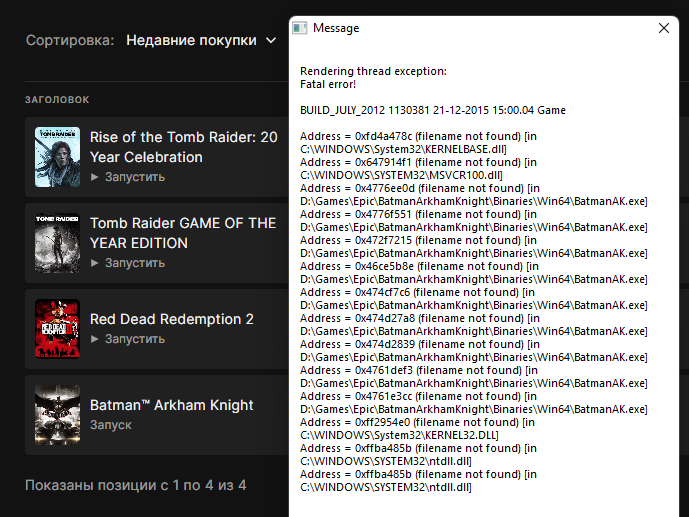Click Запуск status under Batman Arkham Knight
This screenshot has width=689, height=517.
(x=111, y=425)
